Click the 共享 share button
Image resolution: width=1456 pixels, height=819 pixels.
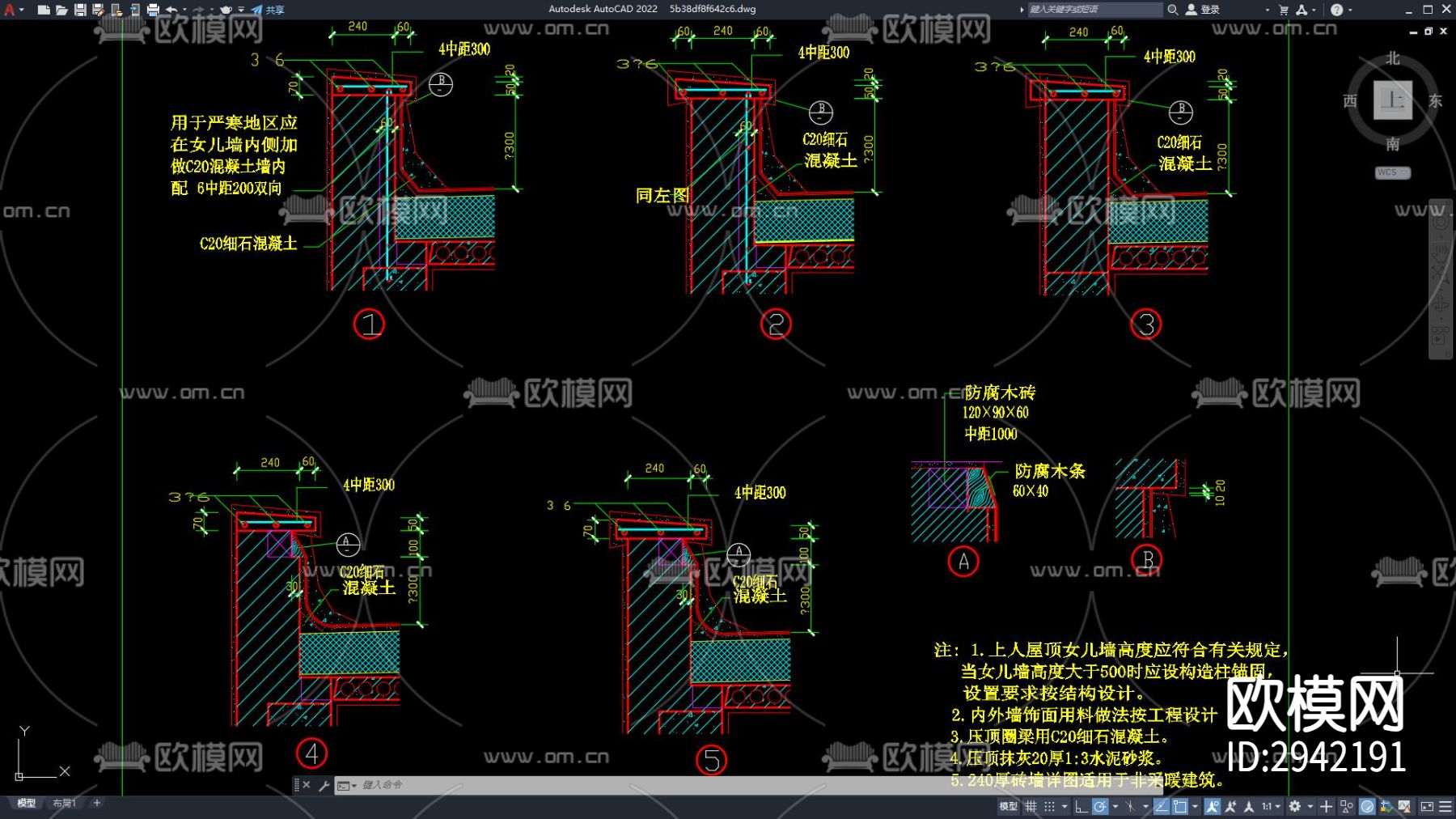click(x=268, y=10)
